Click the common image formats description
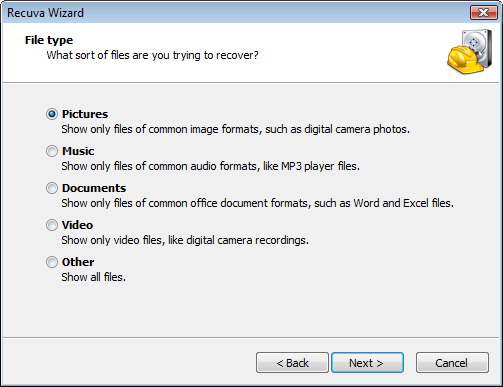This screenshot has height=387, width=503. (x=236, y=129)
